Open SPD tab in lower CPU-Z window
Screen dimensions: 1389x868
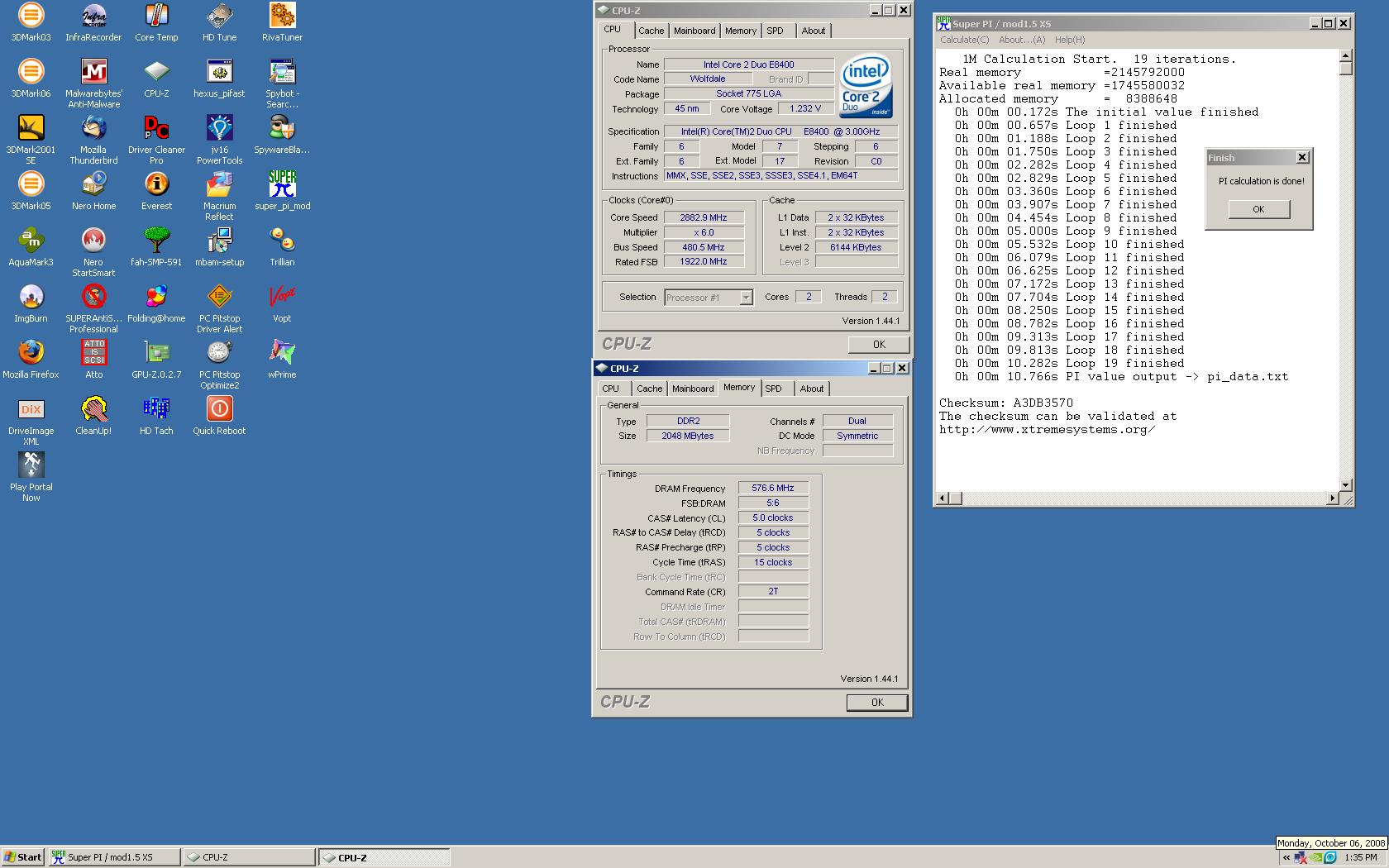point(773,389)
